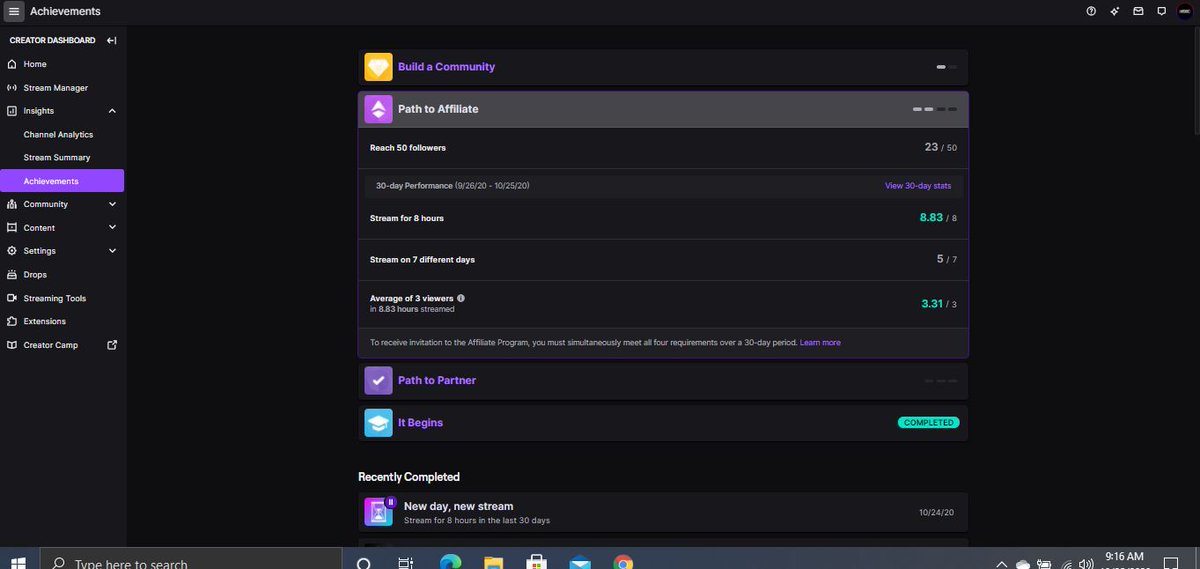The image size is (1200, 569).
Task: Click the COMPLETED status badge
Action: coord(928,423)
